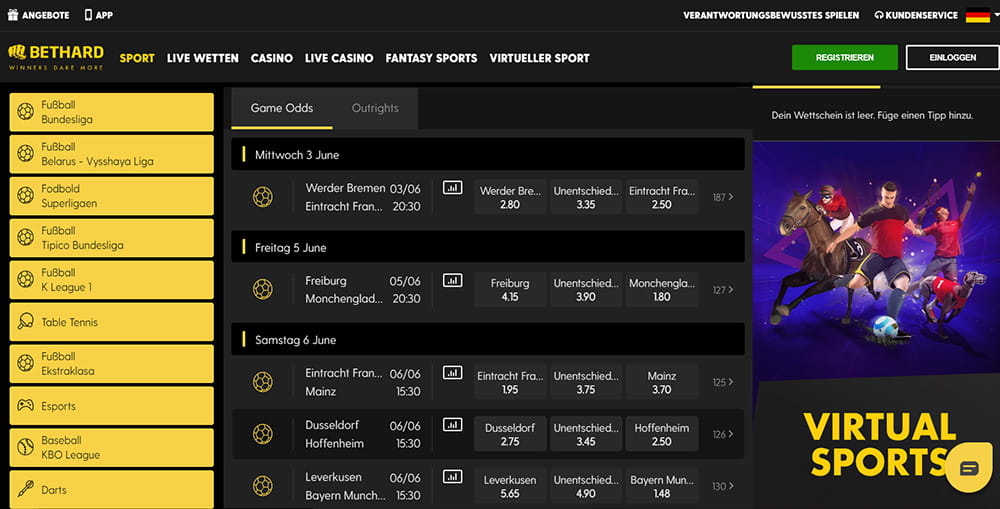Screen dimensions: 1000x509
Task: Click baseball icon beside KBO League
Action: tap(26, 447)
